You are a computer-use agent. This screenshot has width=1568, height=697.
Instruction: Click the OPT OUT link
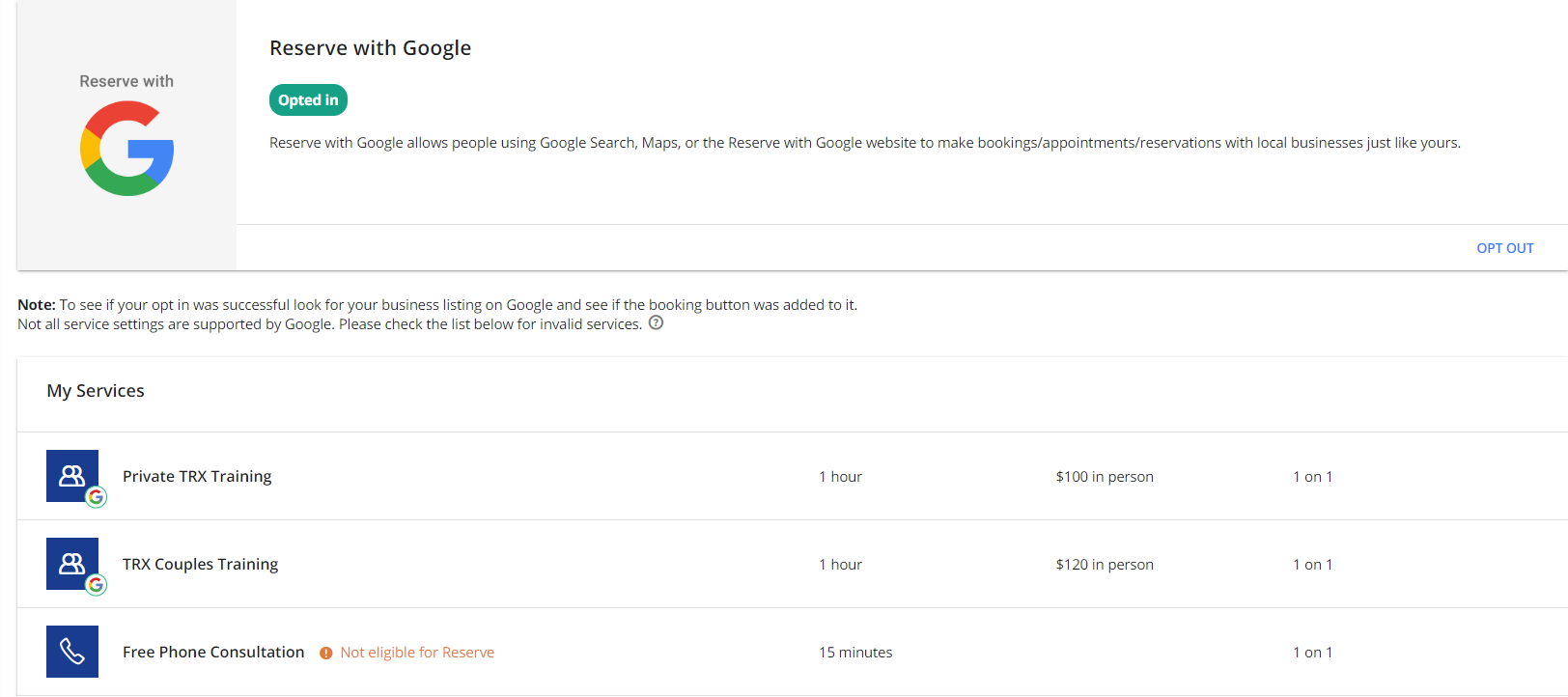tap(1504, 248)
